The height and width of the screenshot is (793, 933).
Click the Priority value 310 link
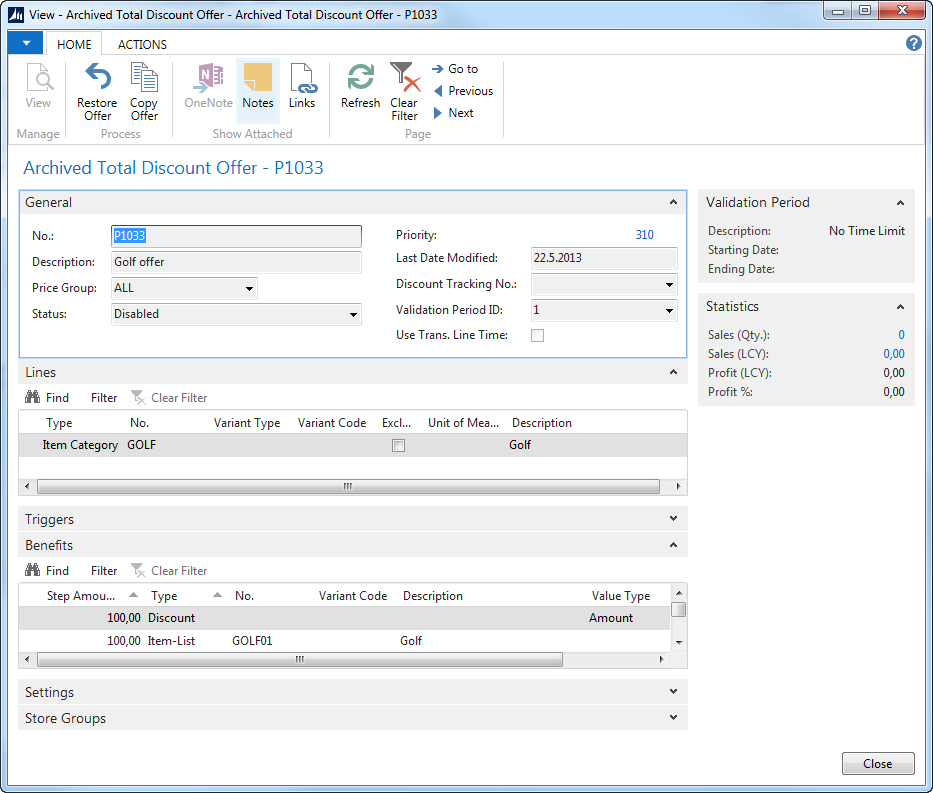click(644, 235)
